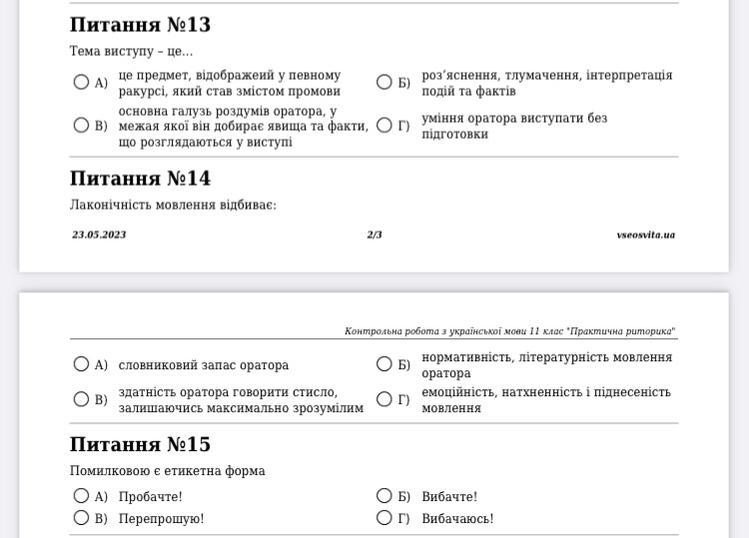The height and width of the screenshot is (538, 749).
Task: Select А словниковий запас оратора
Action: (x=81, y=364)
